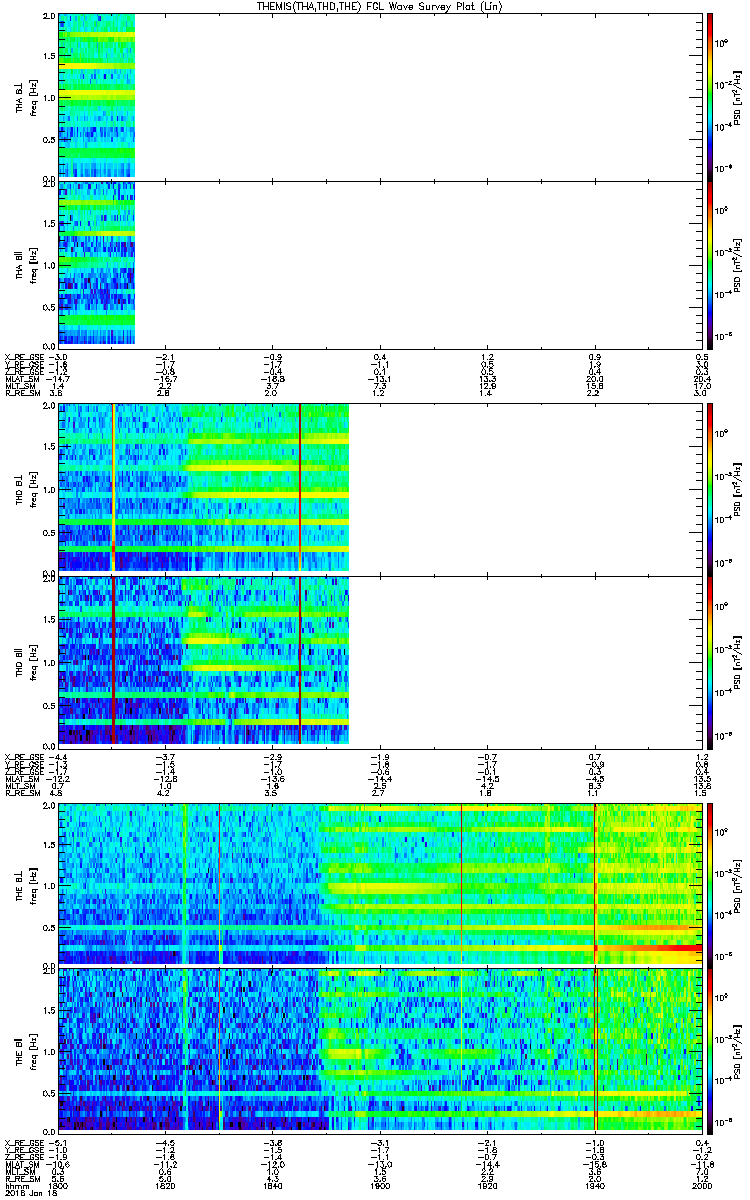Click the THA B-perpendicular panel color bar
The image size is (750, 1200).
coord(710,97)
